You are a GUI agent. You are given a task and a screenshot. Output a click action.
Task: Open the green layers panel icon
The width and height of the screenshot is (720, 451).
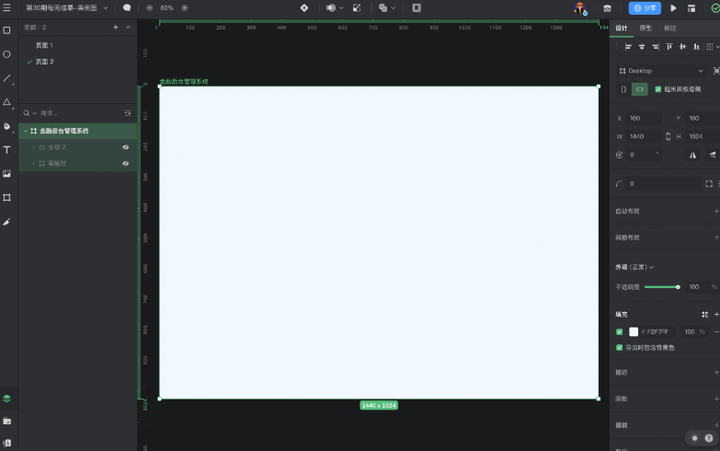(7, 399)
